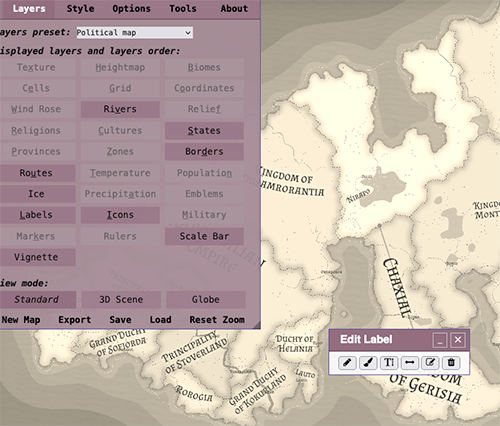
Task: Click the Nirapo label on the map
Action: click(359, 196)
